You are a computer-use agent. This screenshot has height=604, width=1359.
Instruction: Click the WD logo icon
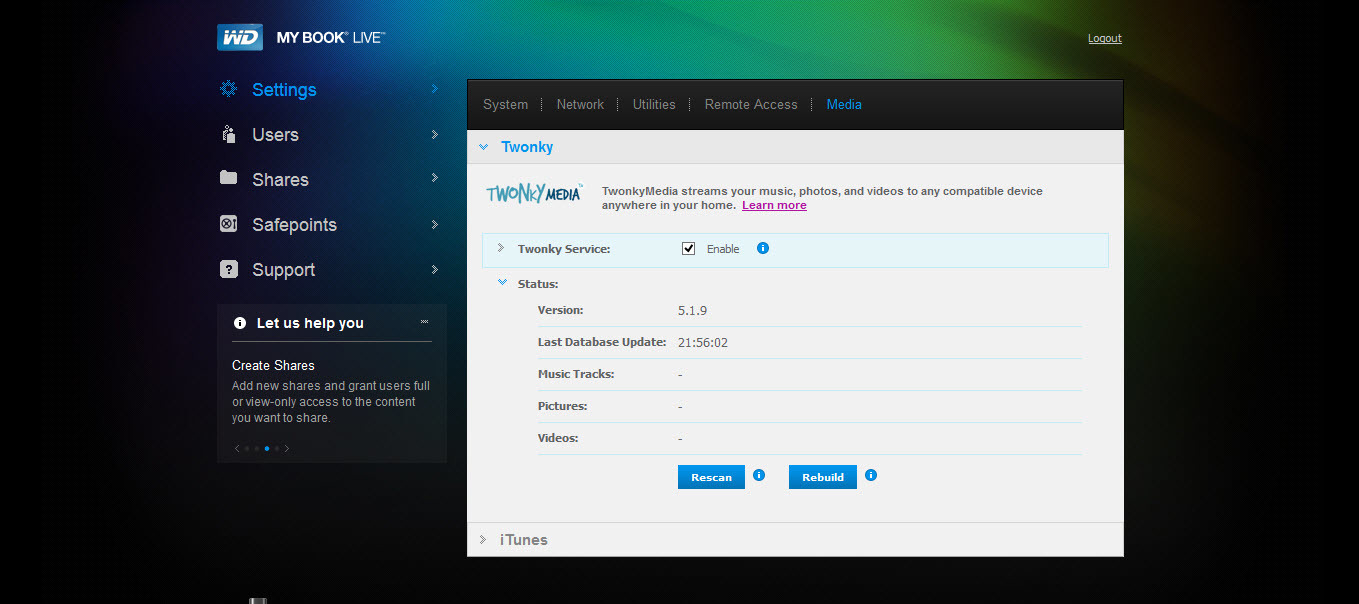click(240, 37)
